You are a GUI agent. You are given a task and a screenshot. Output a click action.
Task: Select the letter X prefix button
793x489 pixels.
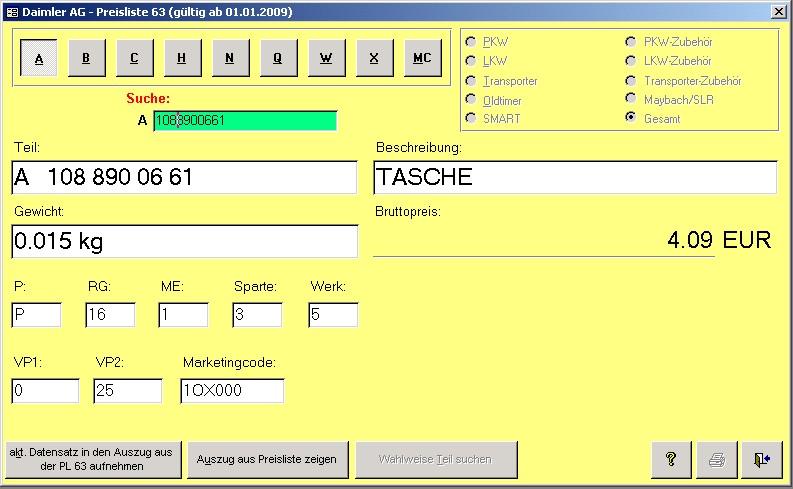374,58
